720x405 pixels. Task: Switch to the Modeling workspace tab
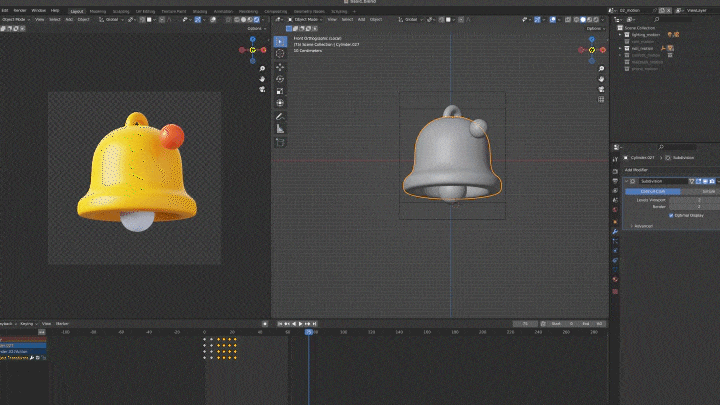point(97,11)
